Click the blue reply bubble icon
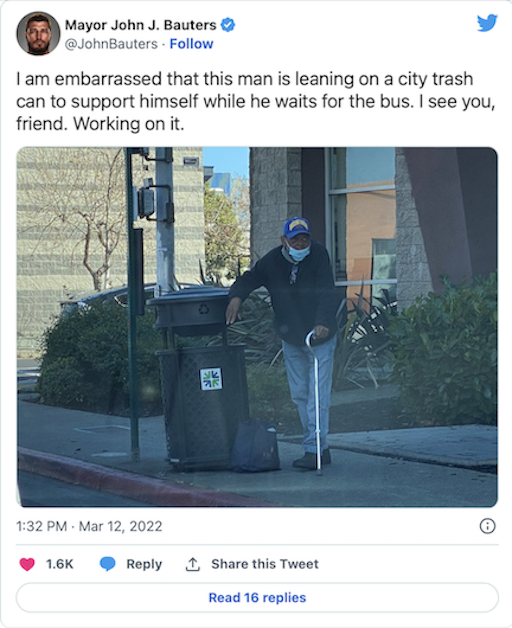 [x=107, y=564]
